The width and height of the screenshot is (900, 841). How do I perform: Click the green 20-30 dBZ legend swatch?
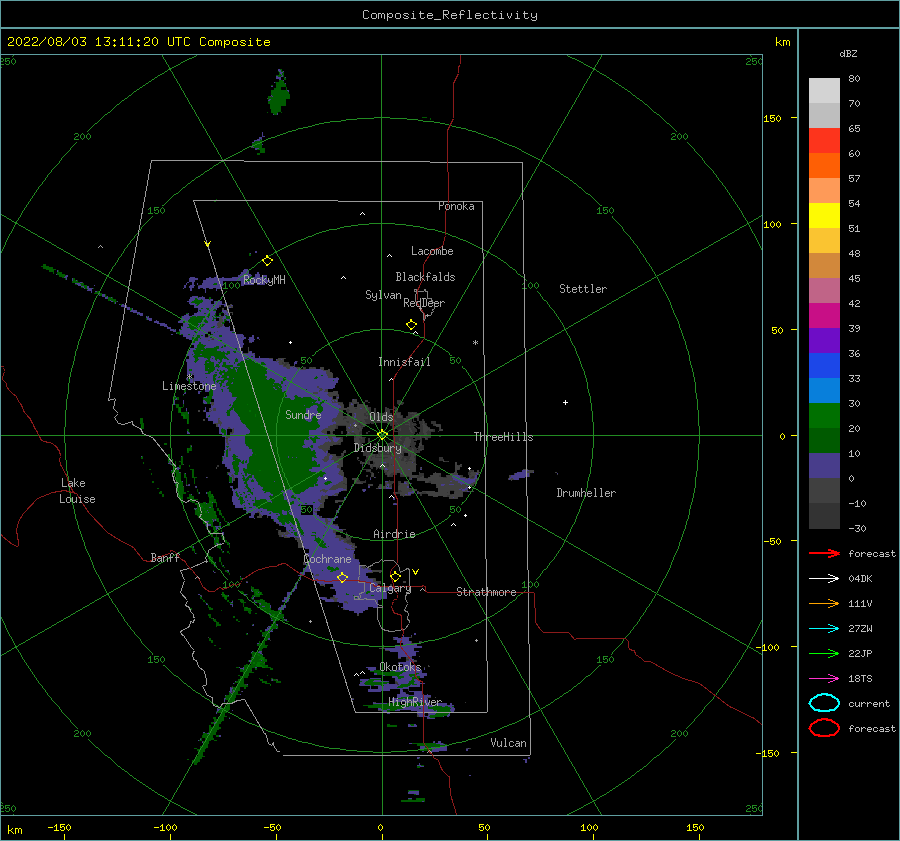pyautogui.click(x=824, y=415)
